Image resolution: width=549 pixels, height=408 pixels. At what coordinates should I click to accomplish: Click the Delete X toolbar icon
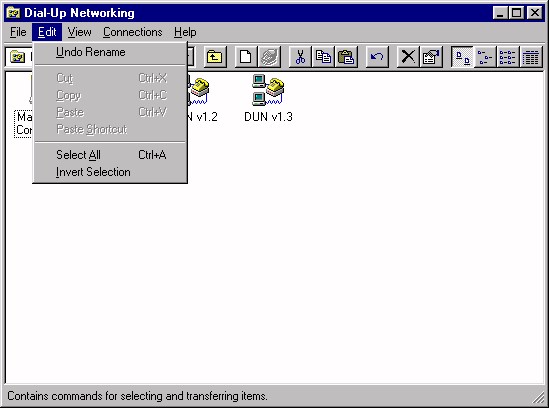point(408,57)
